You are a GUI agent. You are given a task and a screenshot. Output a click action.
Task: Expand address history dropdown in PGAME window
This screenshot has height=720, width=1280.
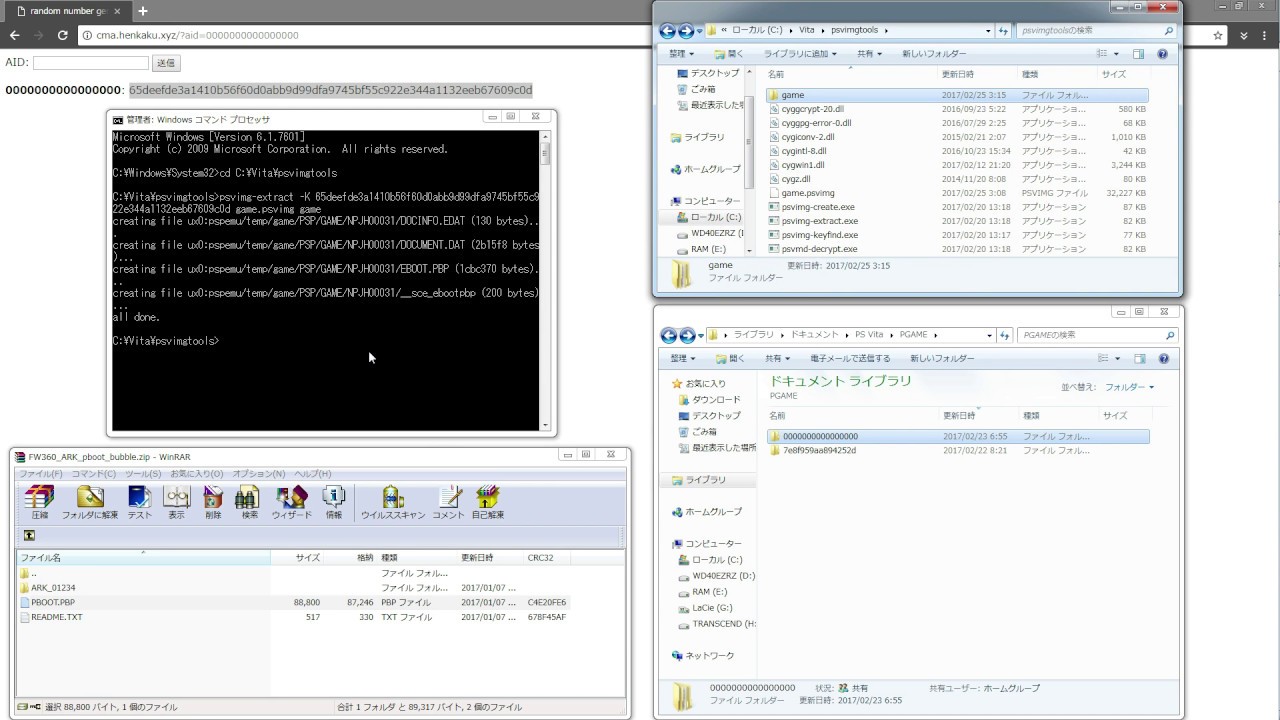[990, 335]
